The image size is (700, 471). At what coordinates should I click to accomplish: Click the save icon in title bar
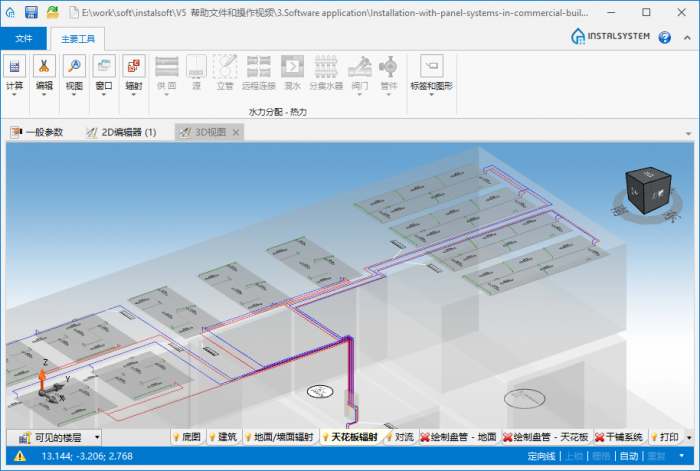pos(31,12)
